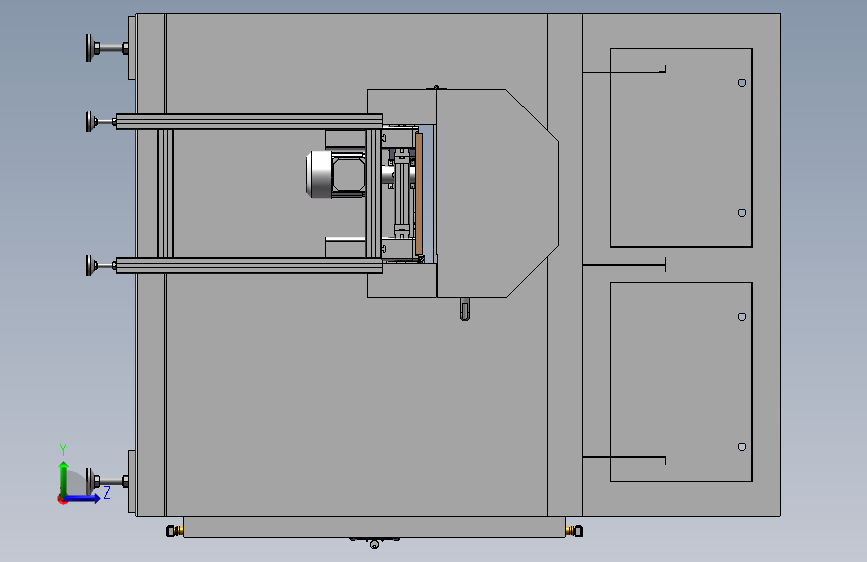Viewport: 867px width, 562px height.
Task: Select the lower aluminum extrusion rail
Action: tap(249, 266)
